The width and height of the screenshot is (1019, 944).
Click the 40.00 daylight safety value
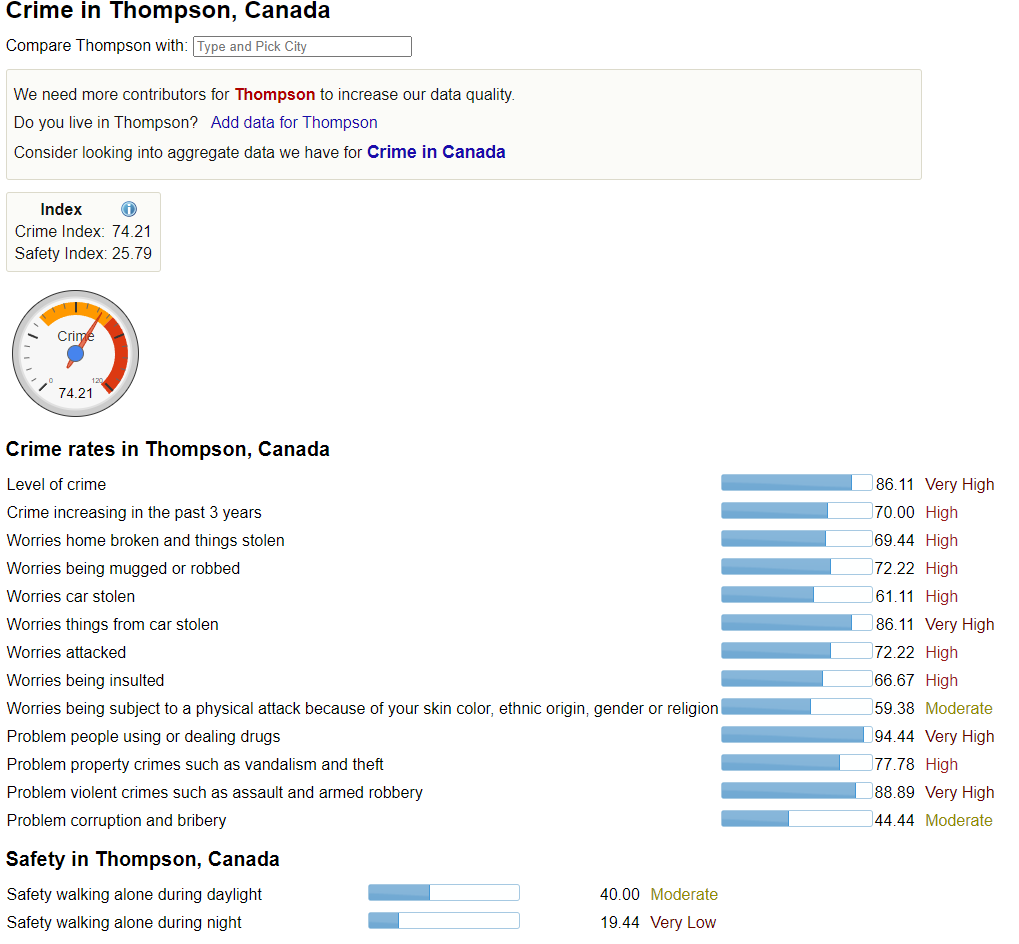point(619,894)
